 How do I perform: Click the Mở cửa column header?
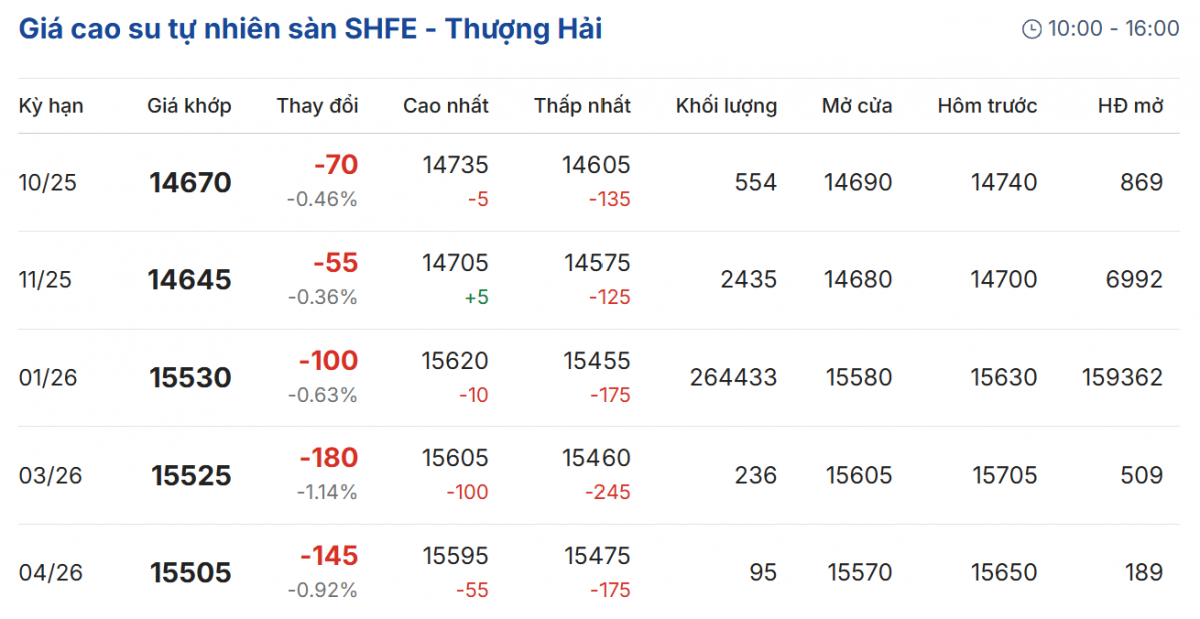(x=857, y=106)
